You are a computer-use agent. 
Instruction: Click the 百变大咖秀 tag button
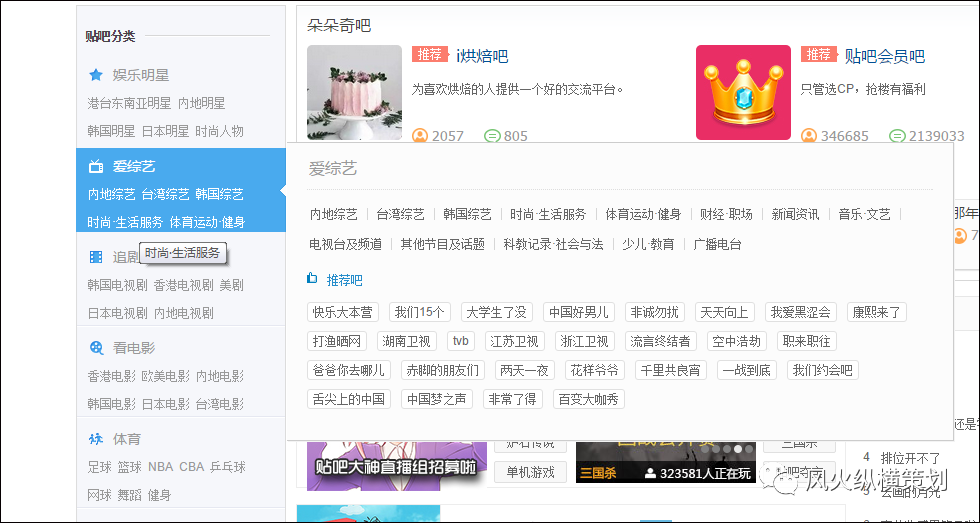tap(589, 399)
